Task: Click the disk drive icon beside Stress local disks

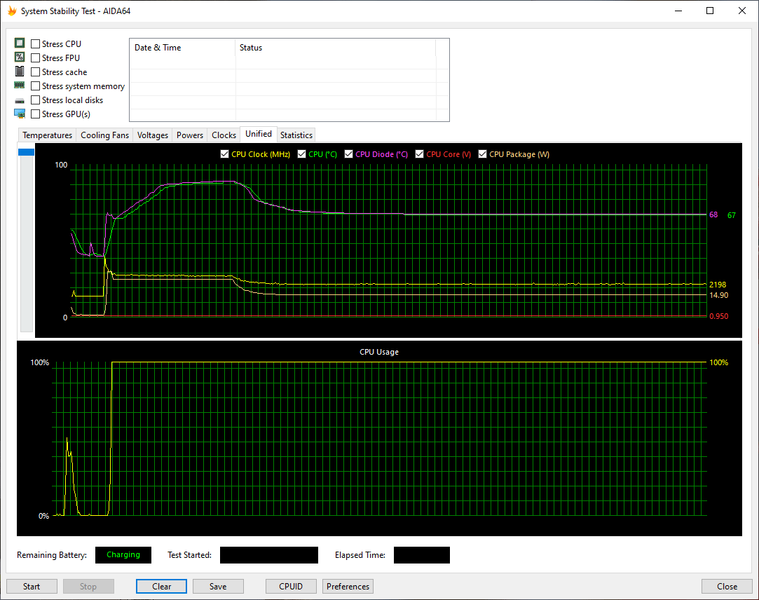Action: (19, 100)
